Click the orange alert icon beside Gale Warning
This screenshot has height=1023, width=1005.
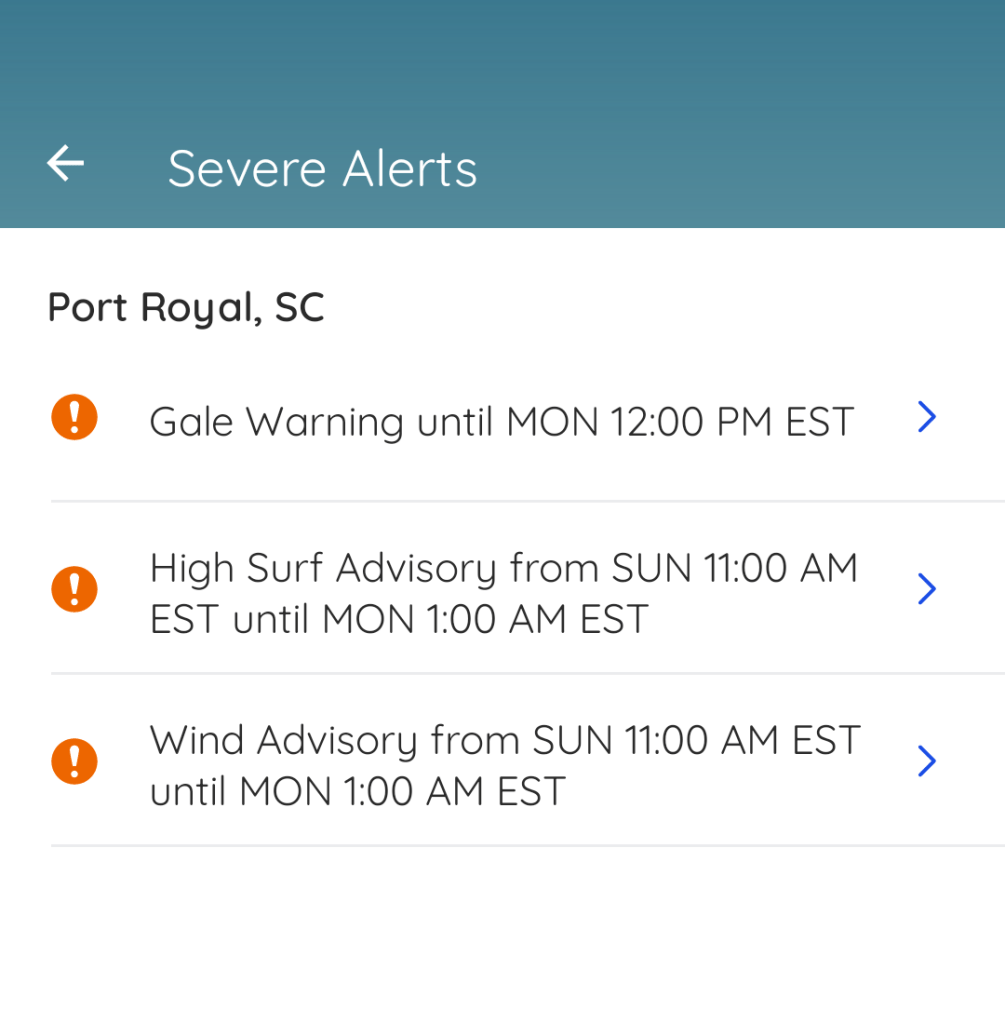tap(75, 417)
